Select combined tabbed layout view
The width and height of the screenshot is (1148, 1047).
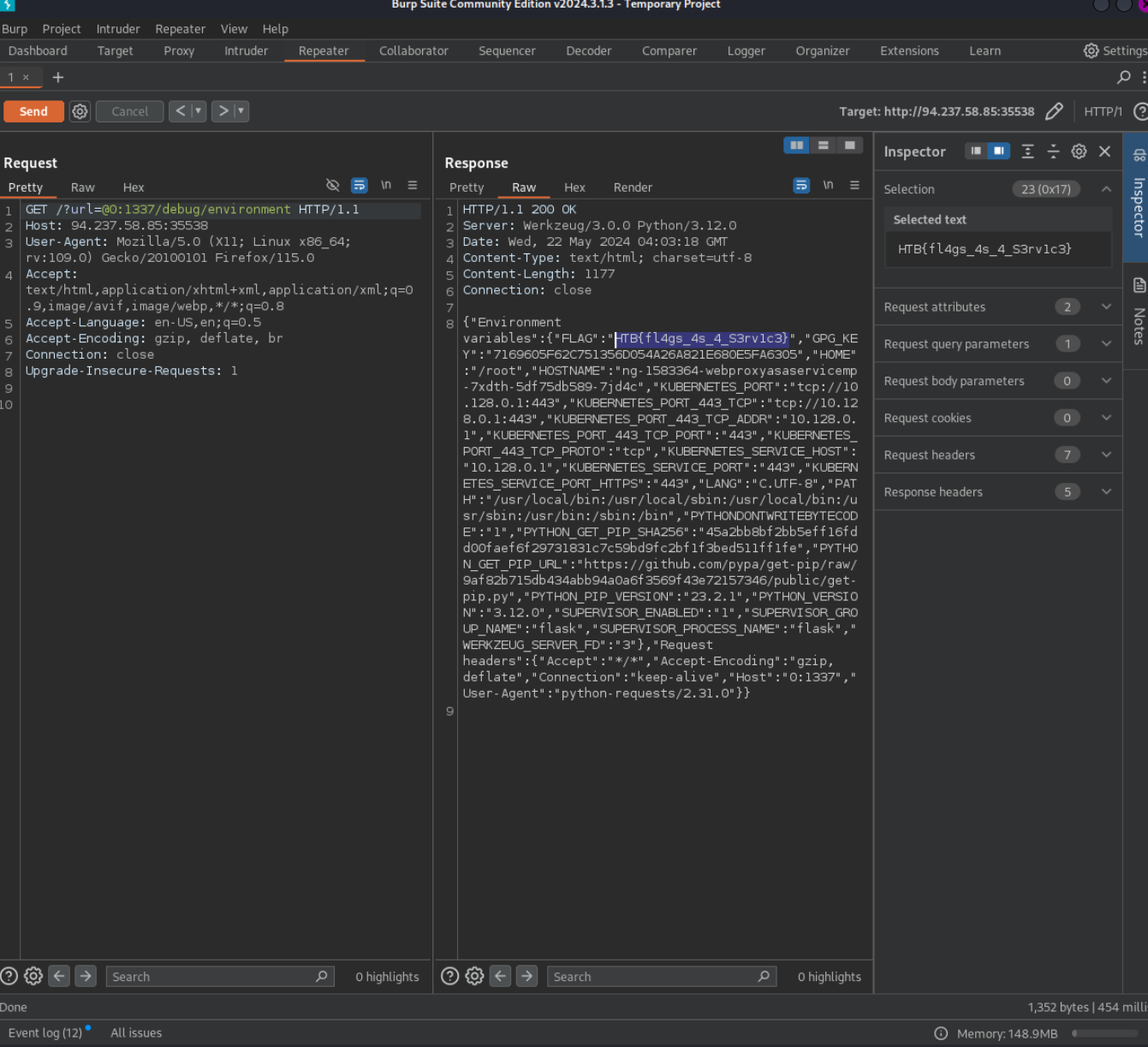(850, 146)
